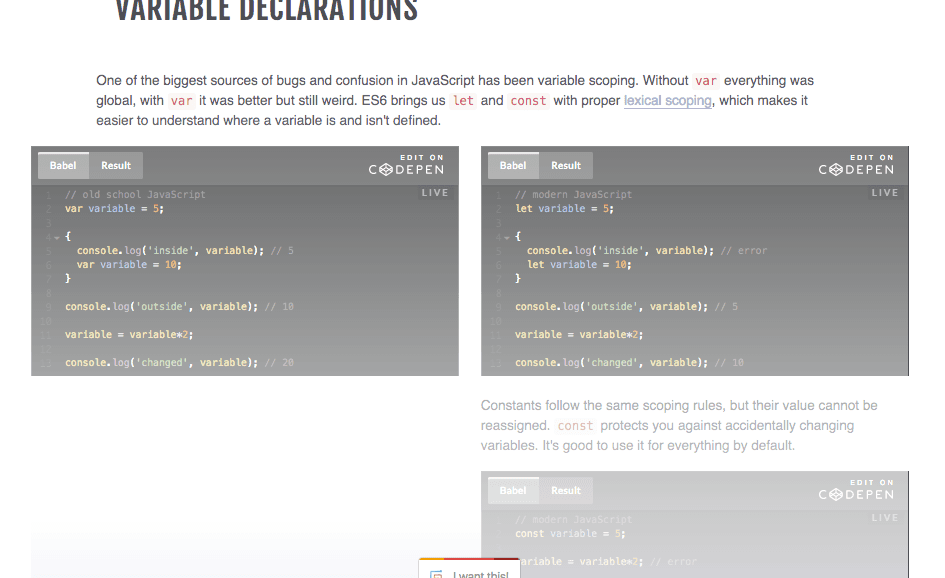
Task: Click LIVE badge in const variable pen
Action: point(885,518)
